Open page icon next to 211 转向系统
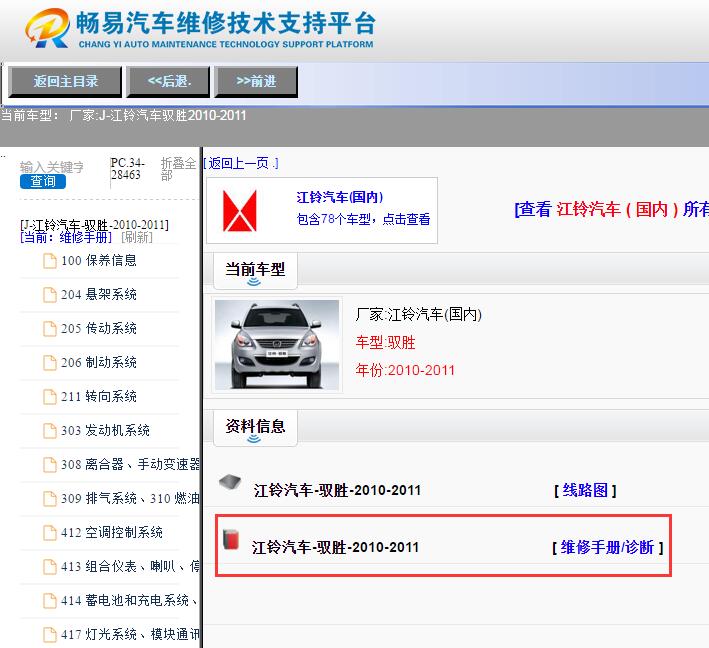Screen dimensions: 709x648 pyautogui.click(x=50, y=397)
